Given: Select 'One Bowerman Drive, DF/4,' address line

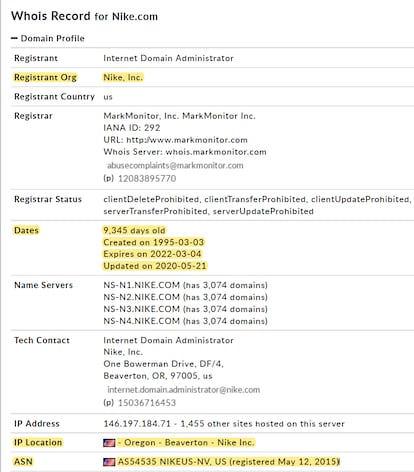Looking at the screenshot, I should (163, 364).
